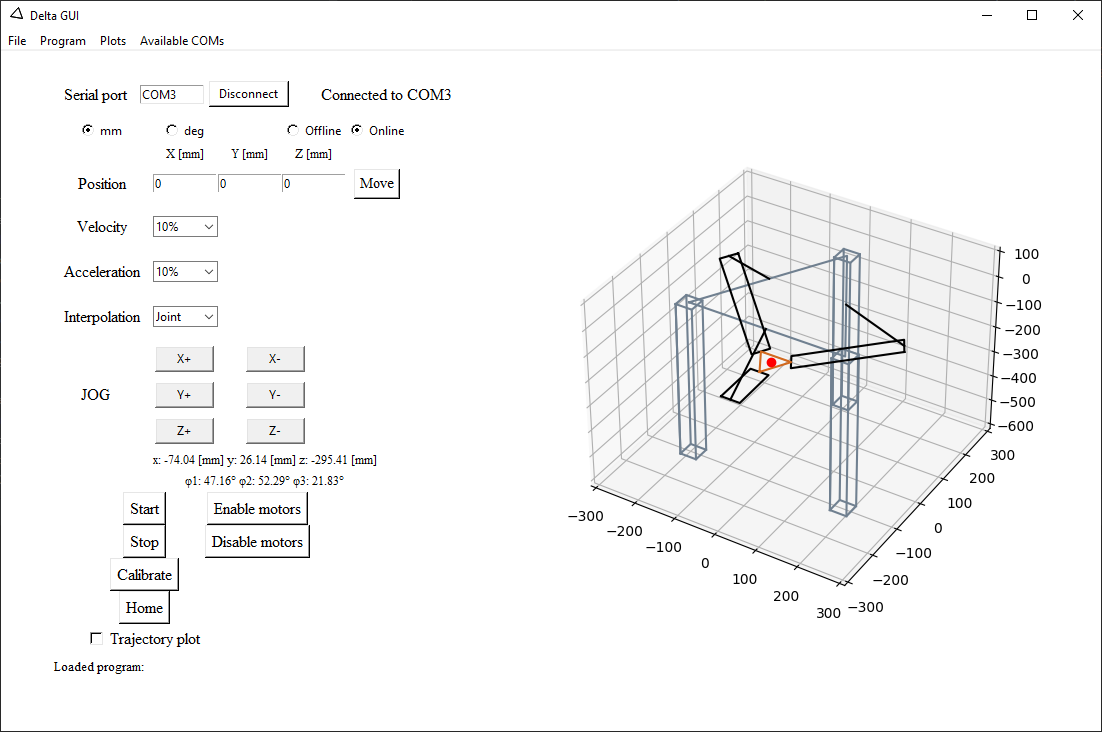Select the Online mode radio button

pyautogui.click(x=357, y=130)
